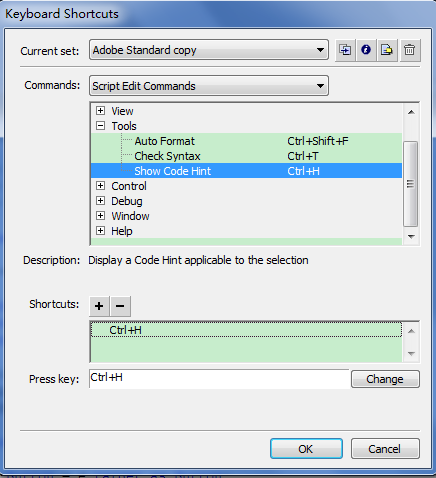The image size is (436, 478).
Task: Select the Check Syntax command
Action: (246, 156)
